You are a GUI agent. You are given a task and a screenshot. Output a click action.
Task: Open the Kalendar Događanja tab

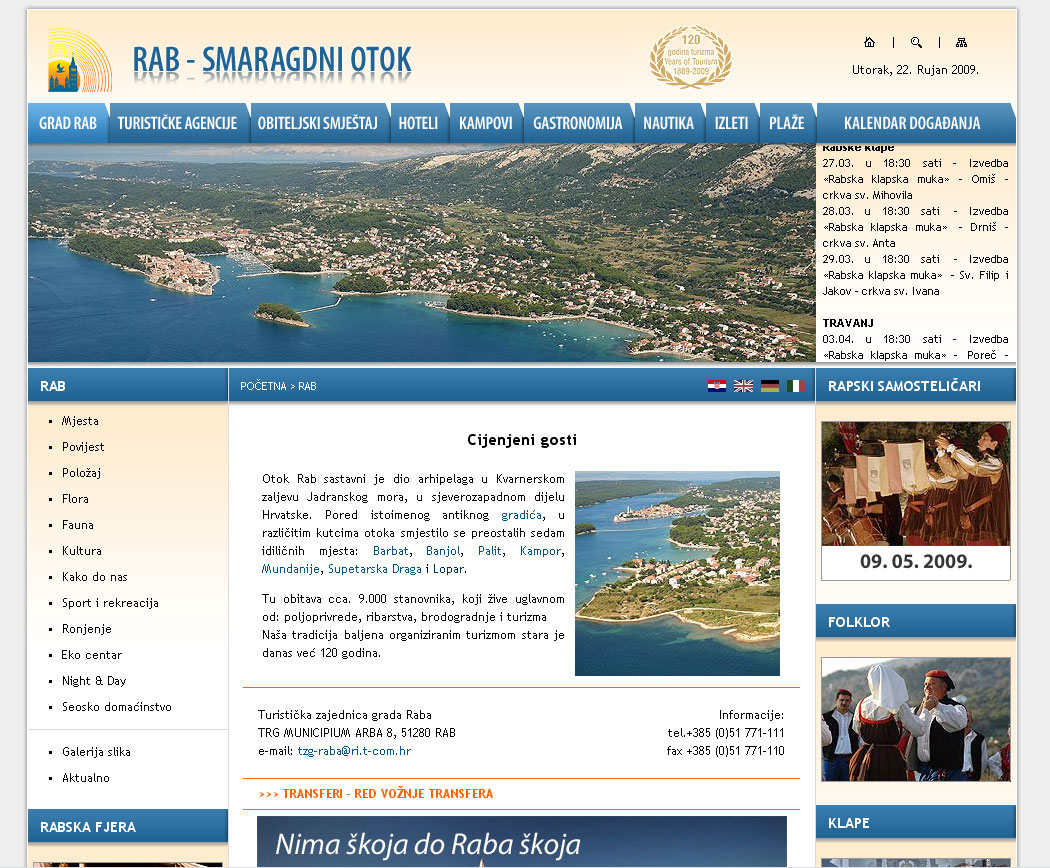[912, 124]
